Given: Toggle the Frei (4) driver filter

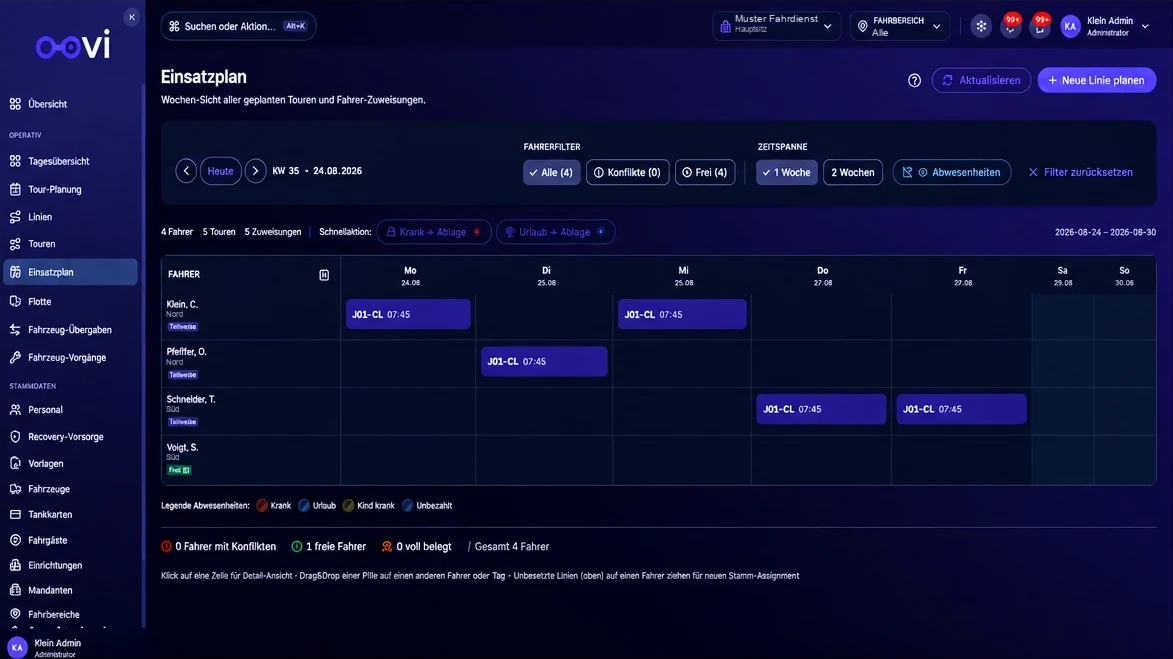Looking at the screenshot, I should pyautogui.click(x=705, y=172).
